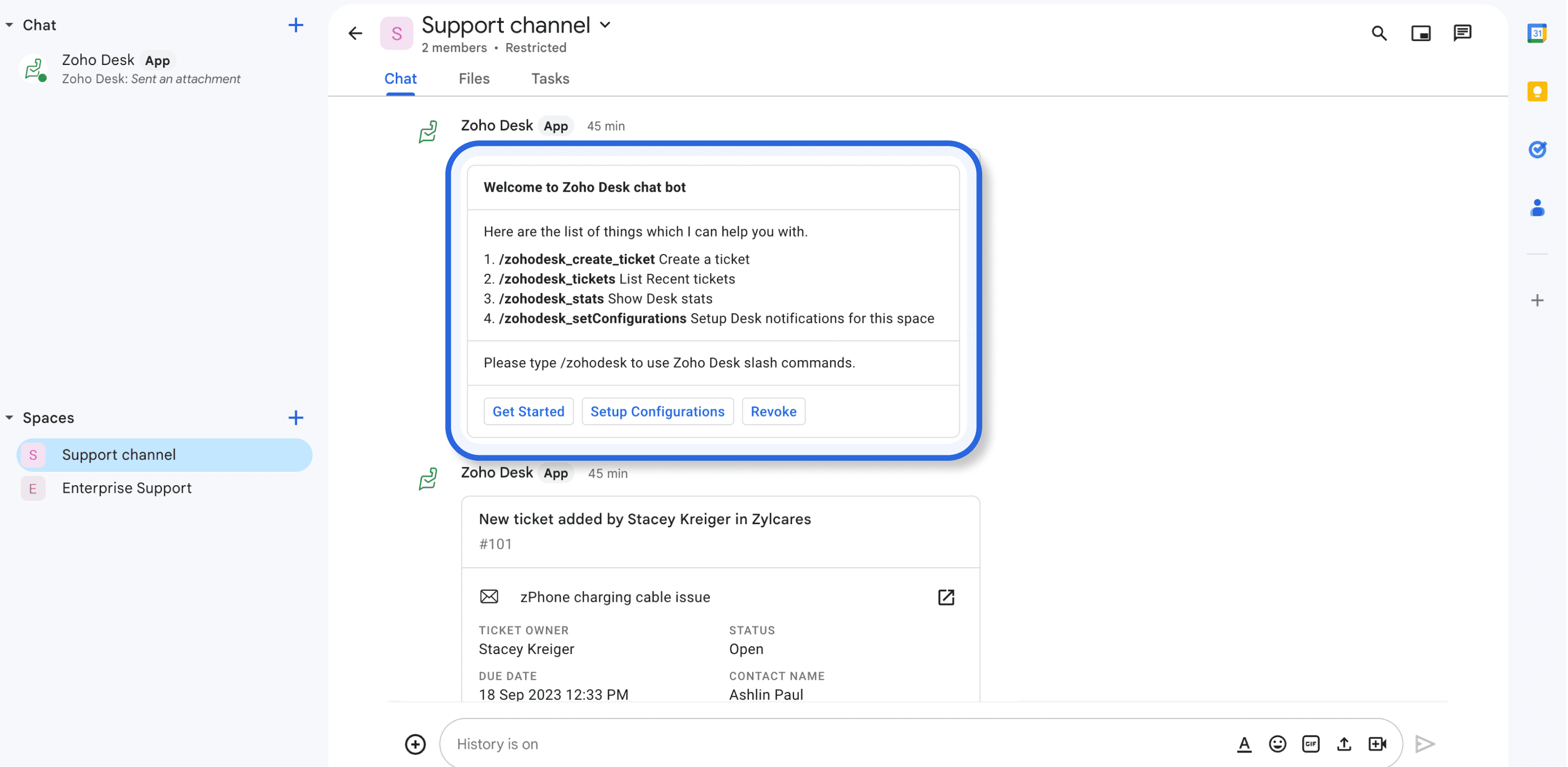This screenshot has height=767, width=1568.
Task: Open picture-in-picture pop-out icon
Action: click(1420, 33)
